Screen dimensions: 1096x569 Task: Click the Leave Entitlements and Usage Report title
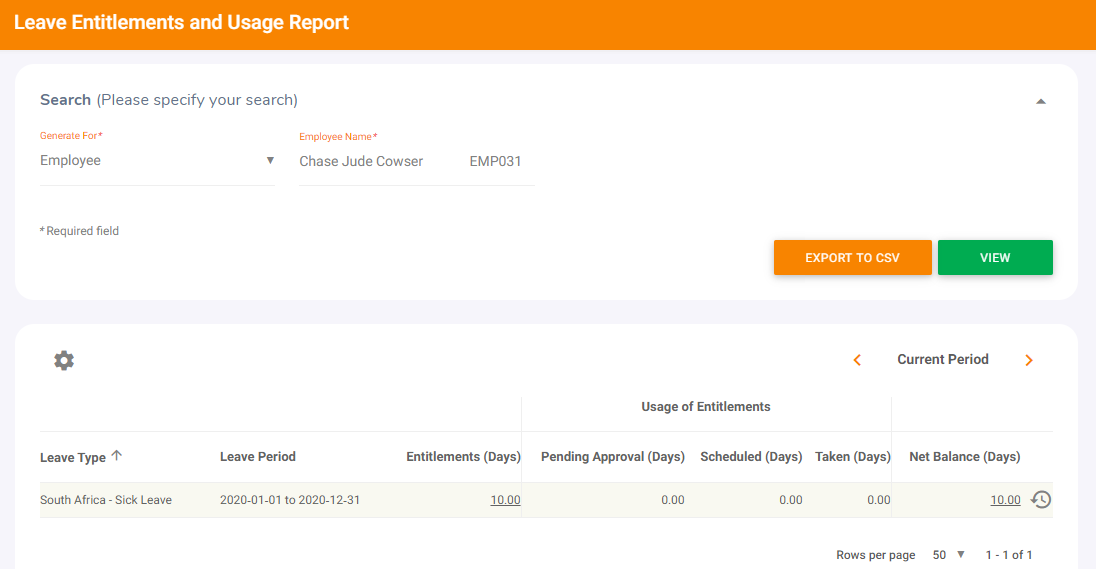click(181, 22)
